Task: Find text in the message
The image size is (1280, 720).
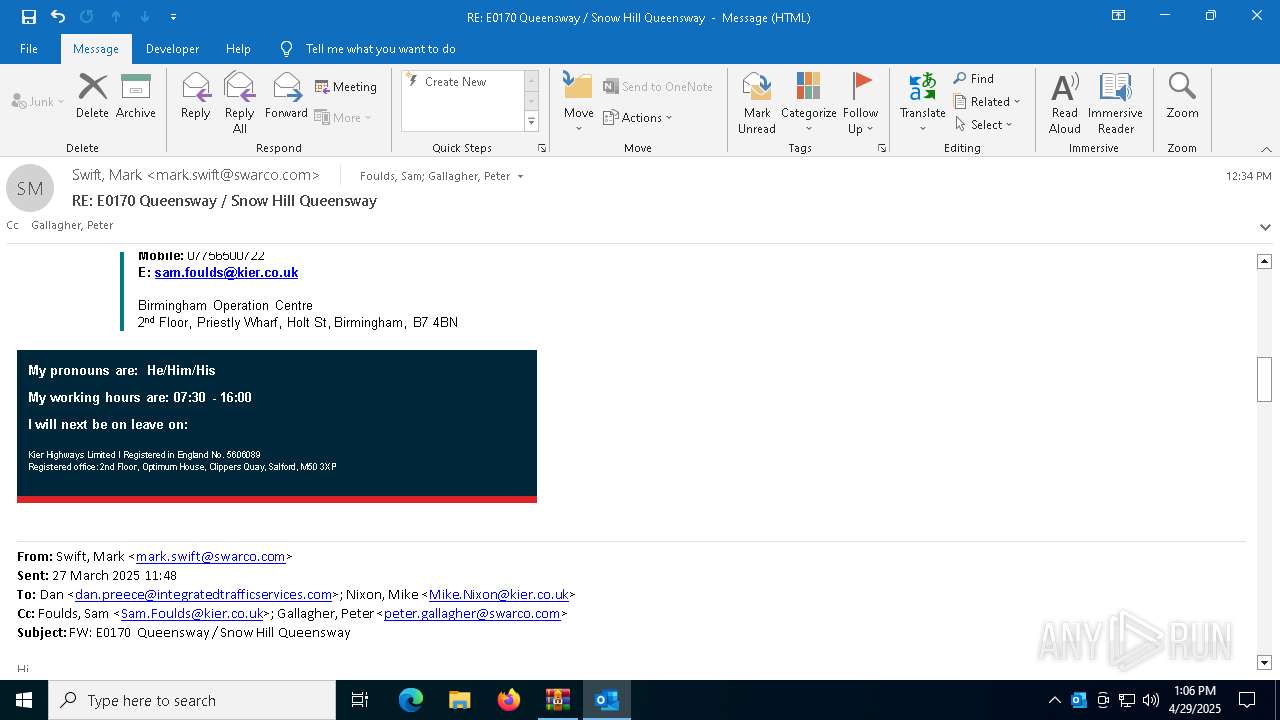Action: pos(974,79)
